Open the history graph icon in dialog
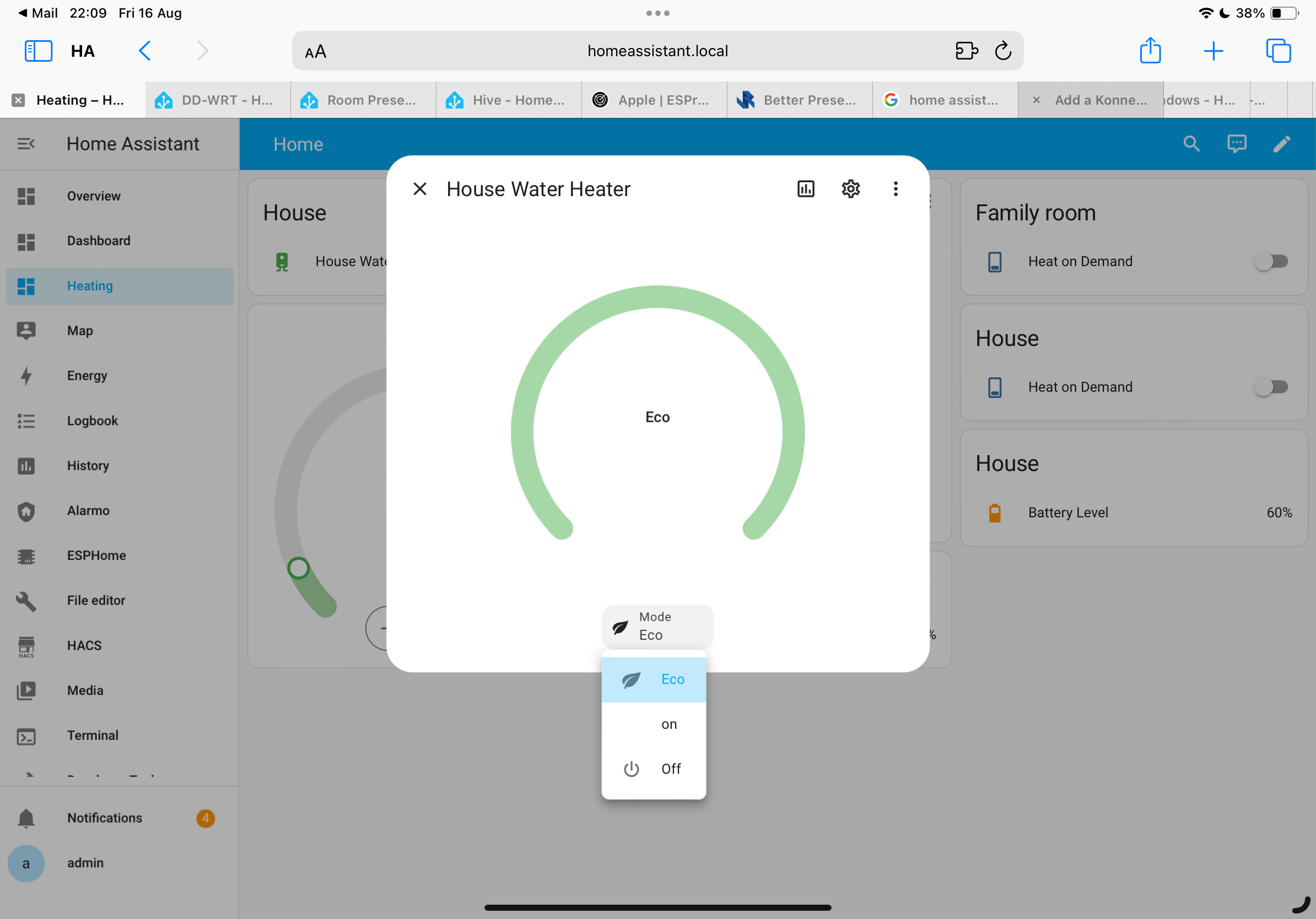This screenshot has height=919, width=1316. pos(806,188)
